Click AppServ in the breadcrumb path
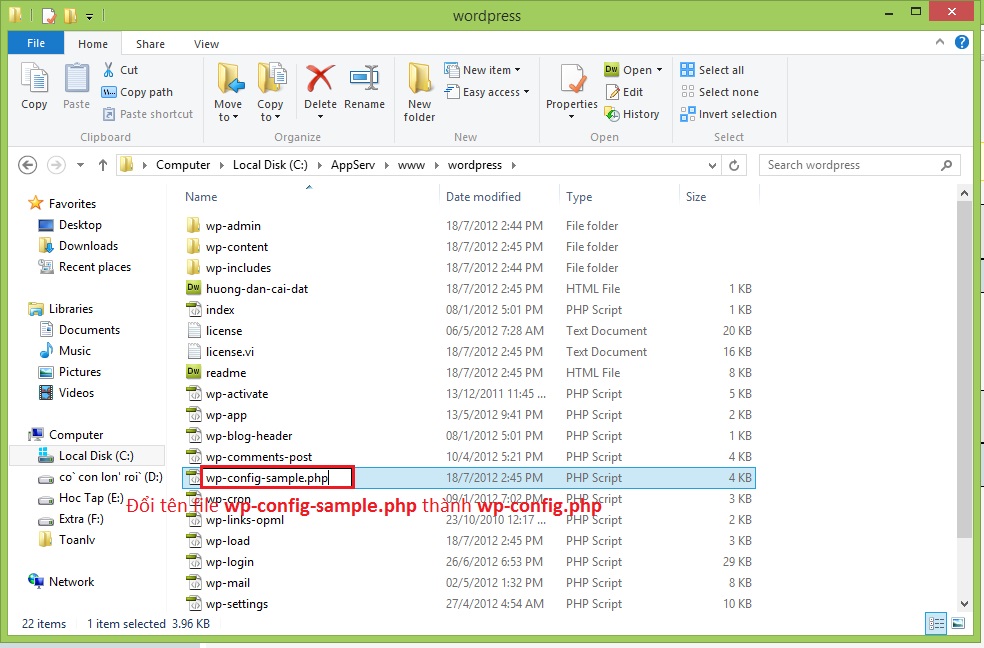This screenshot has width=984, height=648. pos(353,165)
